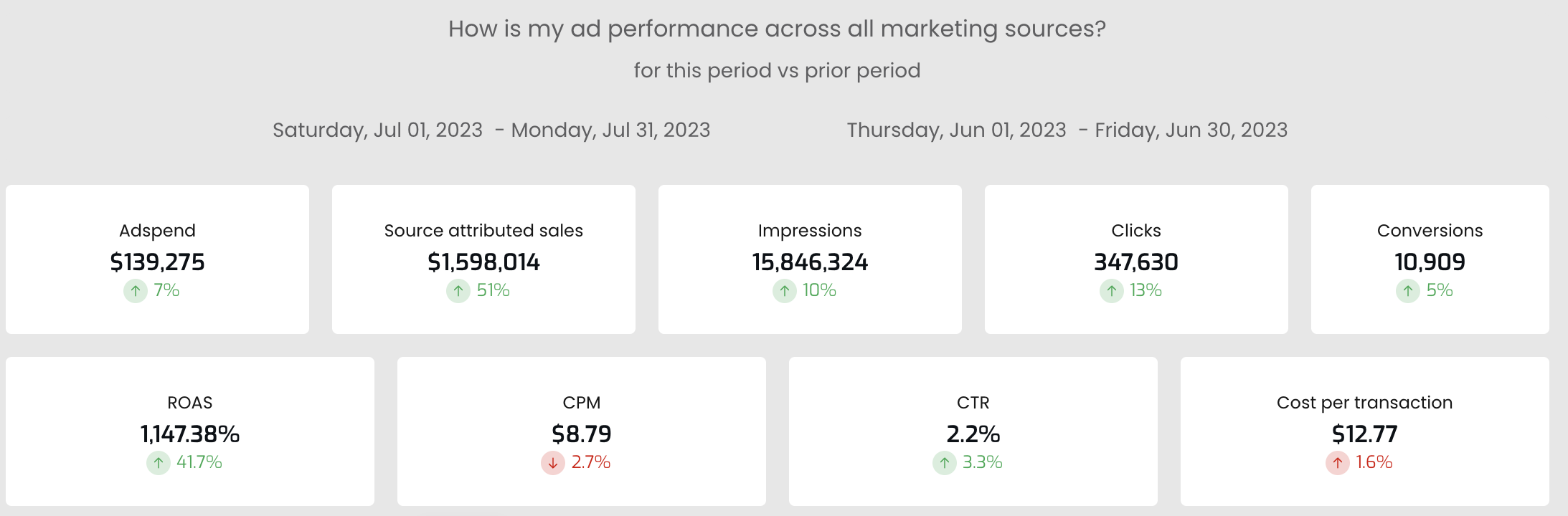
Task: Select the CPM value $8.79
Action: pos(582,434)
